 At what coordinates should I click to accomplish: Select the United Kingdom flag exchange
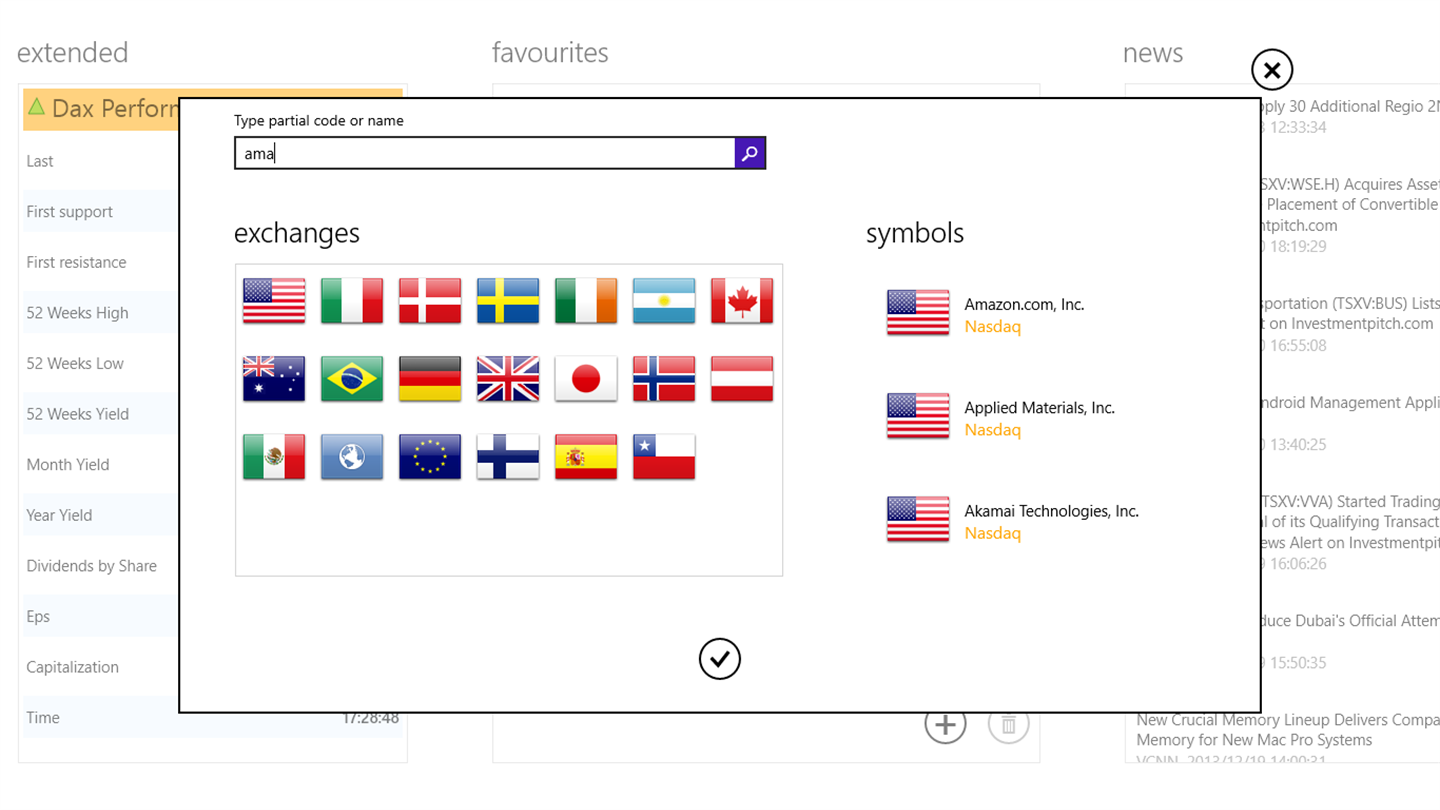[x=508, y=378]
